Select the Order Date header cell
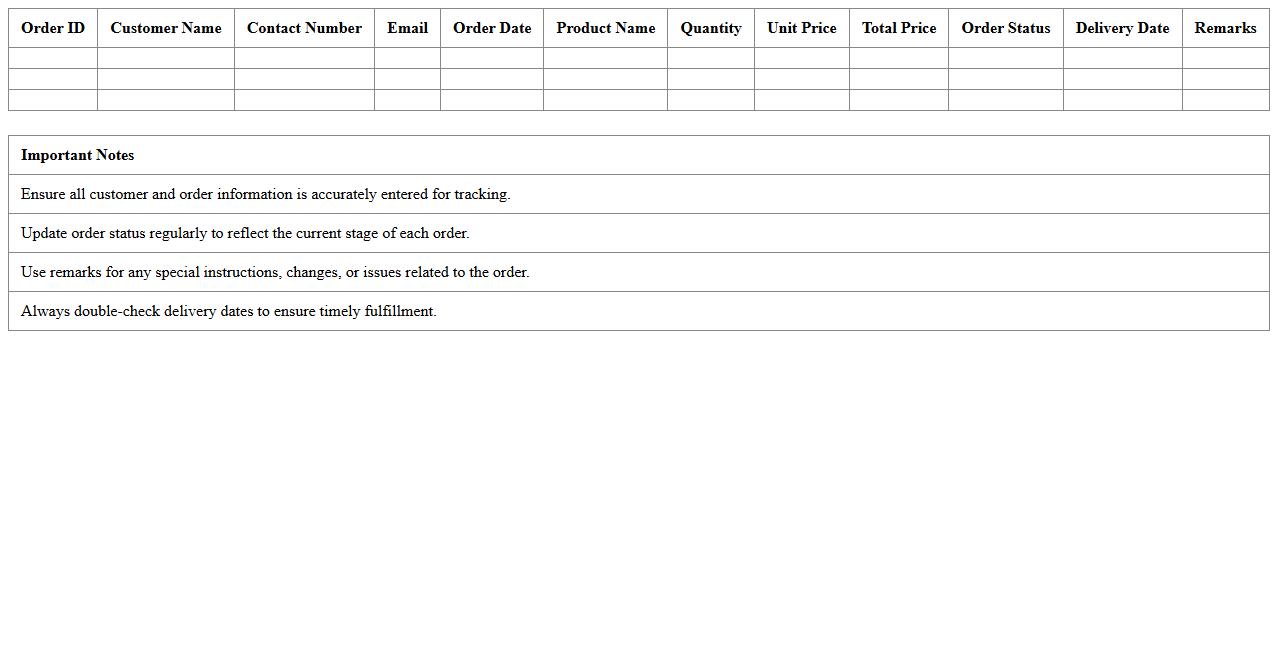The height and width of the screenshot is (650, 1278). 492,28
